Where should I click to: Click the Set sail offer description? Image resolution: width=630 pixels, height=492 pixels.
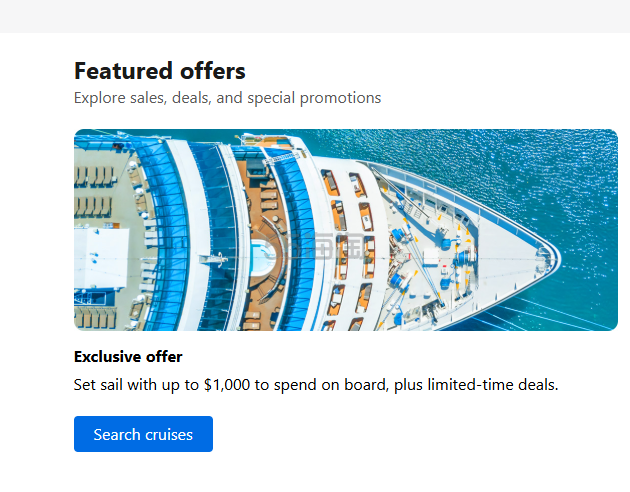pyautogui.click(x=316, y=384)
